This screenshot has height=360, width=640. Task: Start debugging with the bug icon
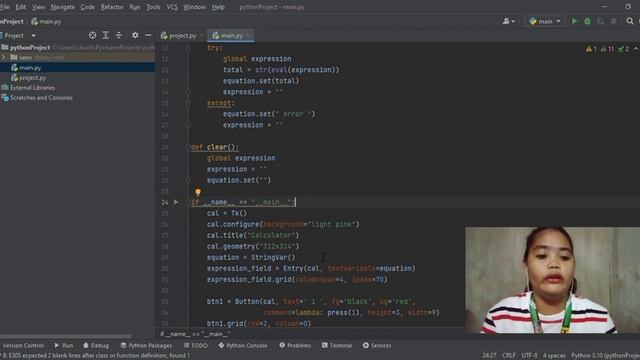(x=587, y=21)
